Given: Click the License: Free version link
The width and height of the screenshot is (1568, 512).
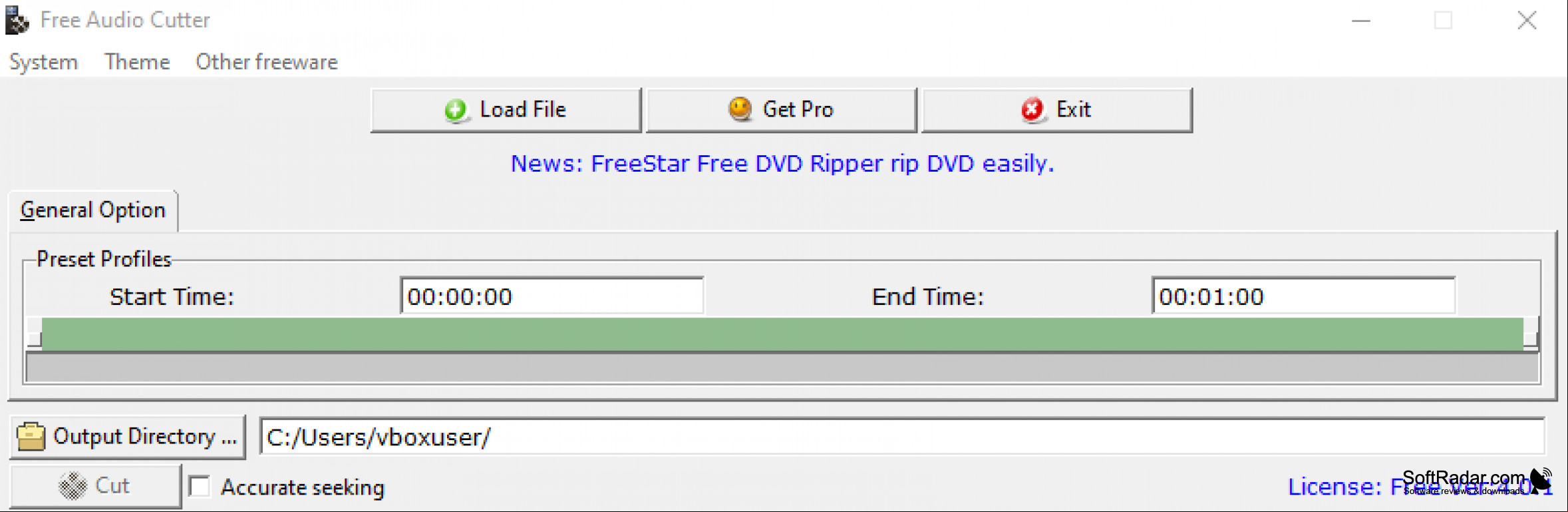Looking at the screenshot, I should (1420, 487).
